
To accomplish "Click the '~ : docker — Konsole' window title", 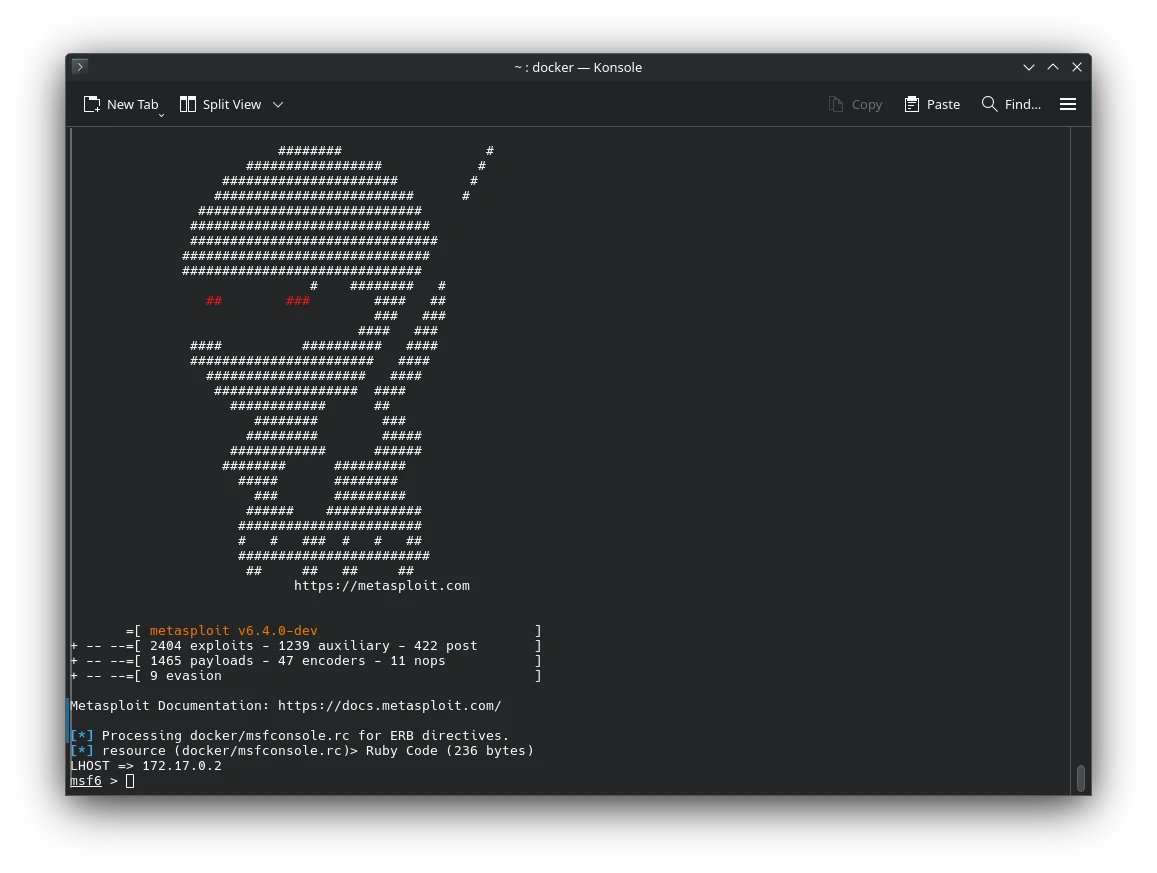I will point(578,67).
